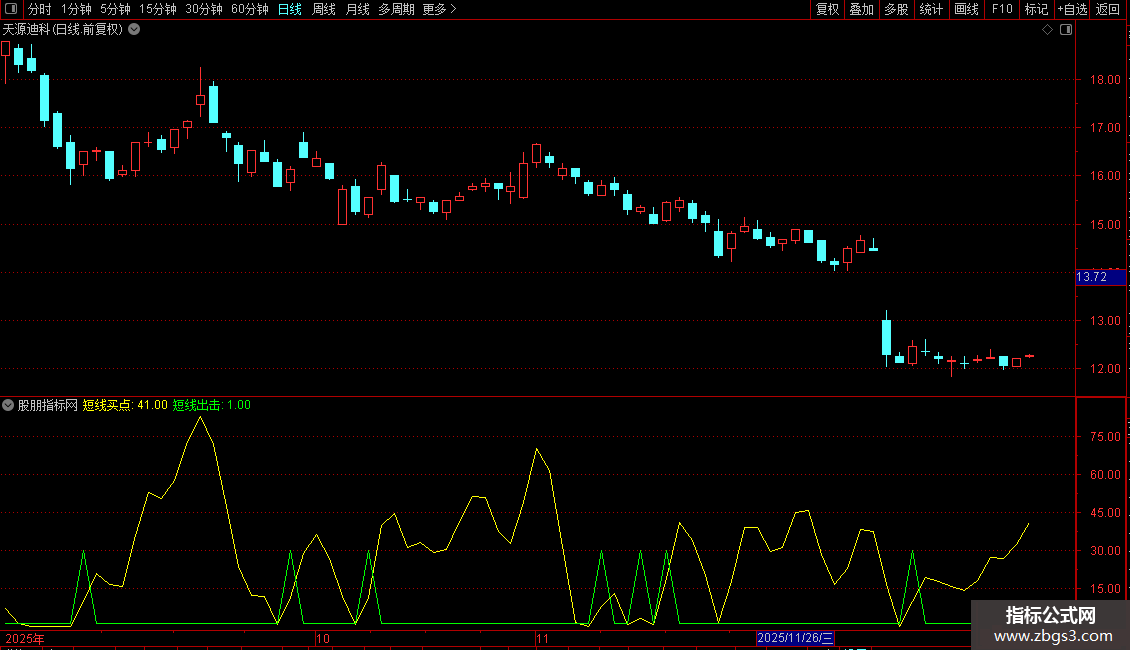Image resolution: width=1130 pixels, height=650 pixels.
Task: Open the 复权 adjustment option
Action: point(827,9)
